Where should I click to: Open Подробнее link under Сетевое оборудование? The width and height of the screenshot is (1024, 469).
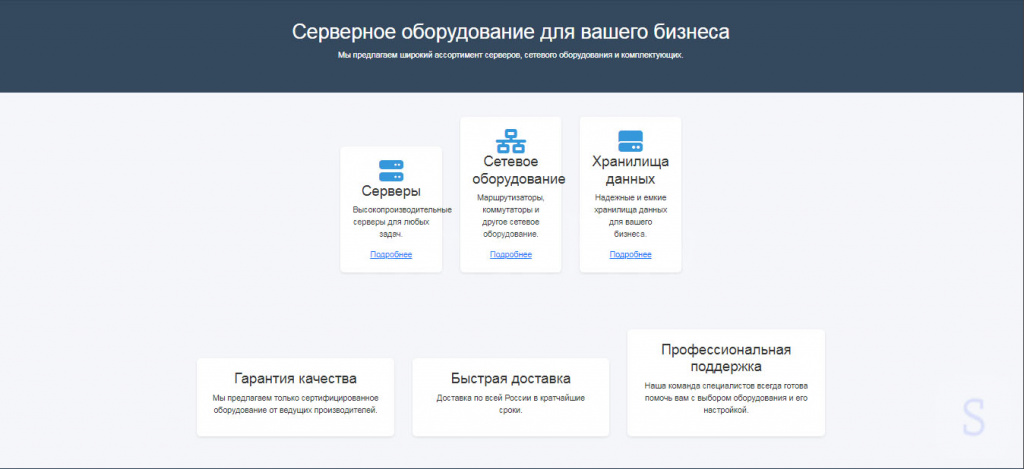pyautogui.click(x=511, y=255)
